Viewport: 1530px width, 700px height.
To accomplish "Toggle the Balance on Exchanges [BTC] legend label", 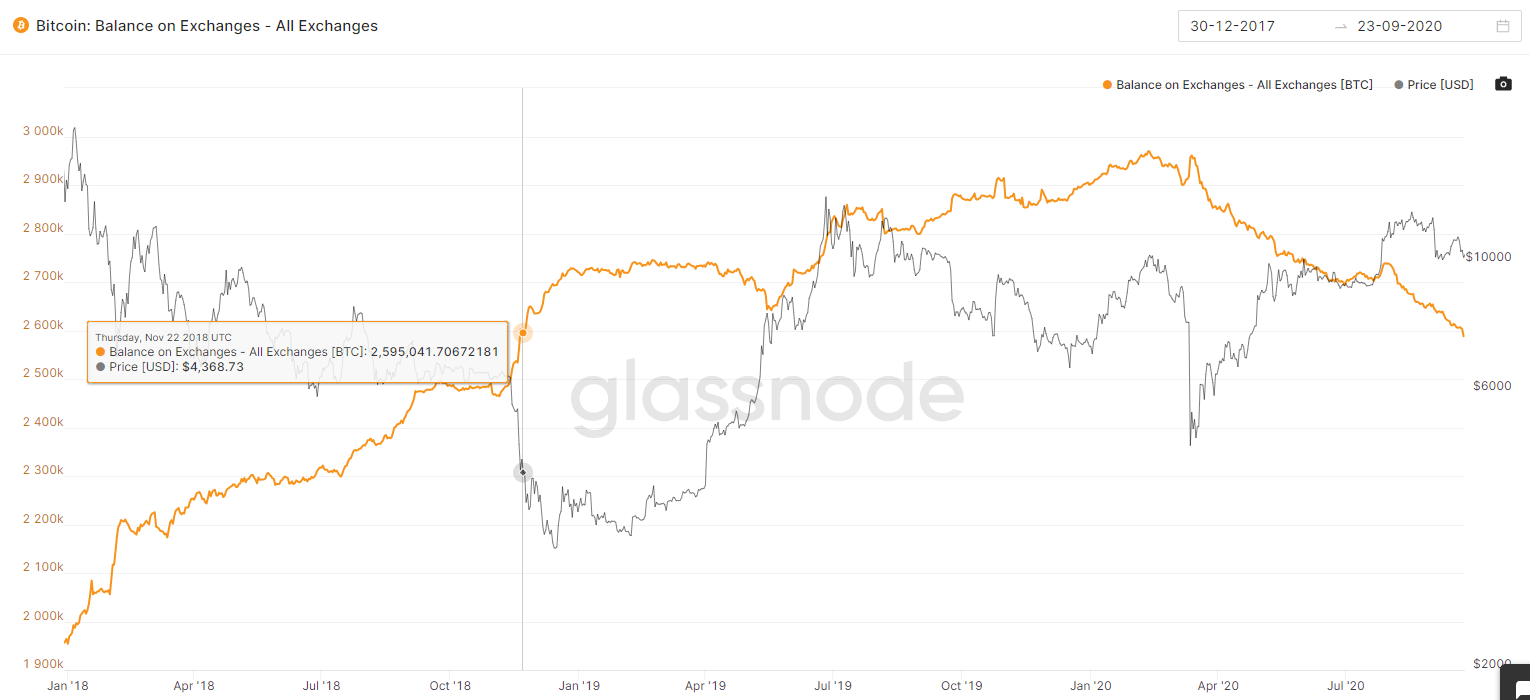I will click(x=1244, y=85).
